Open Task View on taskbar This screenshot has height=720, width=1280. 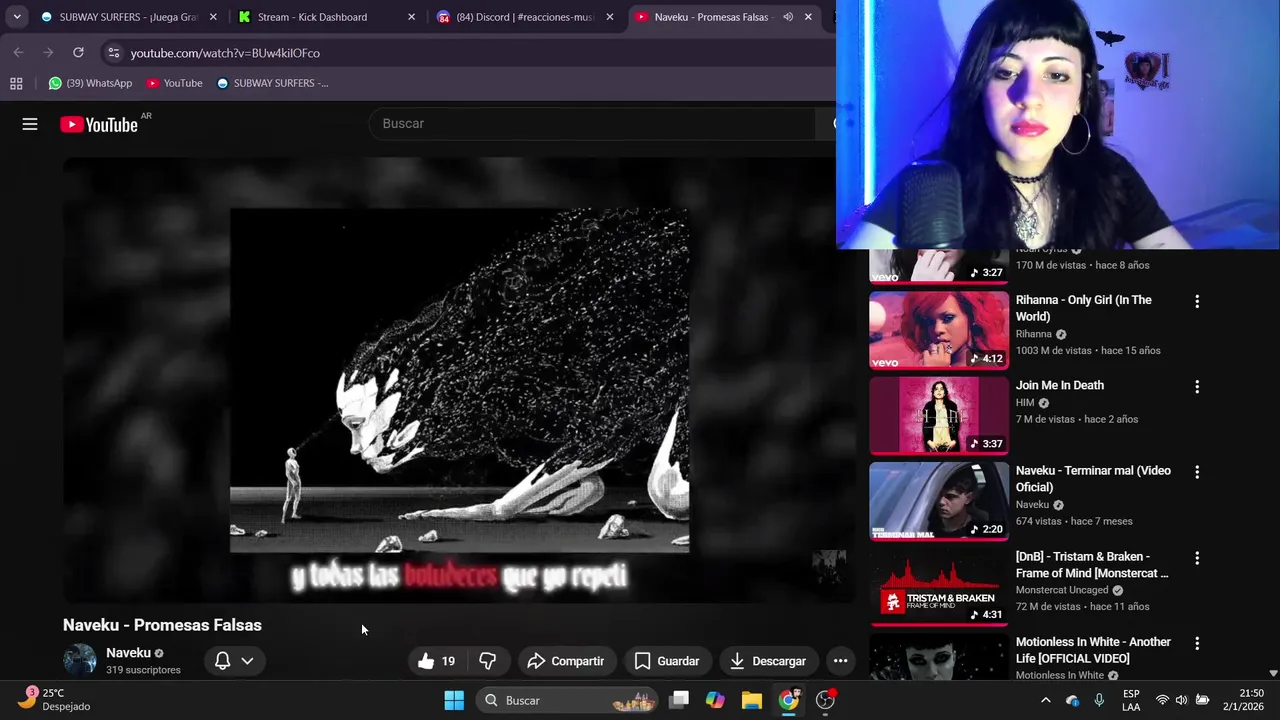(x=679, y=700)
